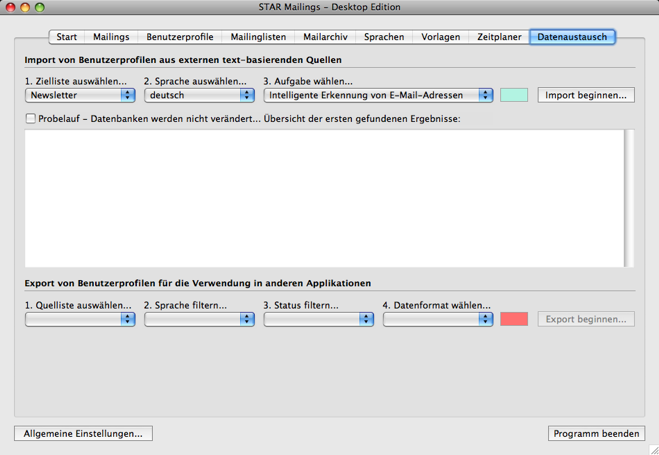Click the results area vertical scrollbar
Viewport: 659px width, 455px height.
[629, 198]
